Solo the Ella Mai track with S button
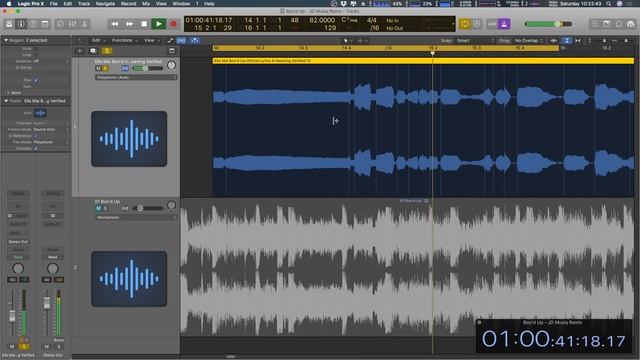 pos(105,68)
